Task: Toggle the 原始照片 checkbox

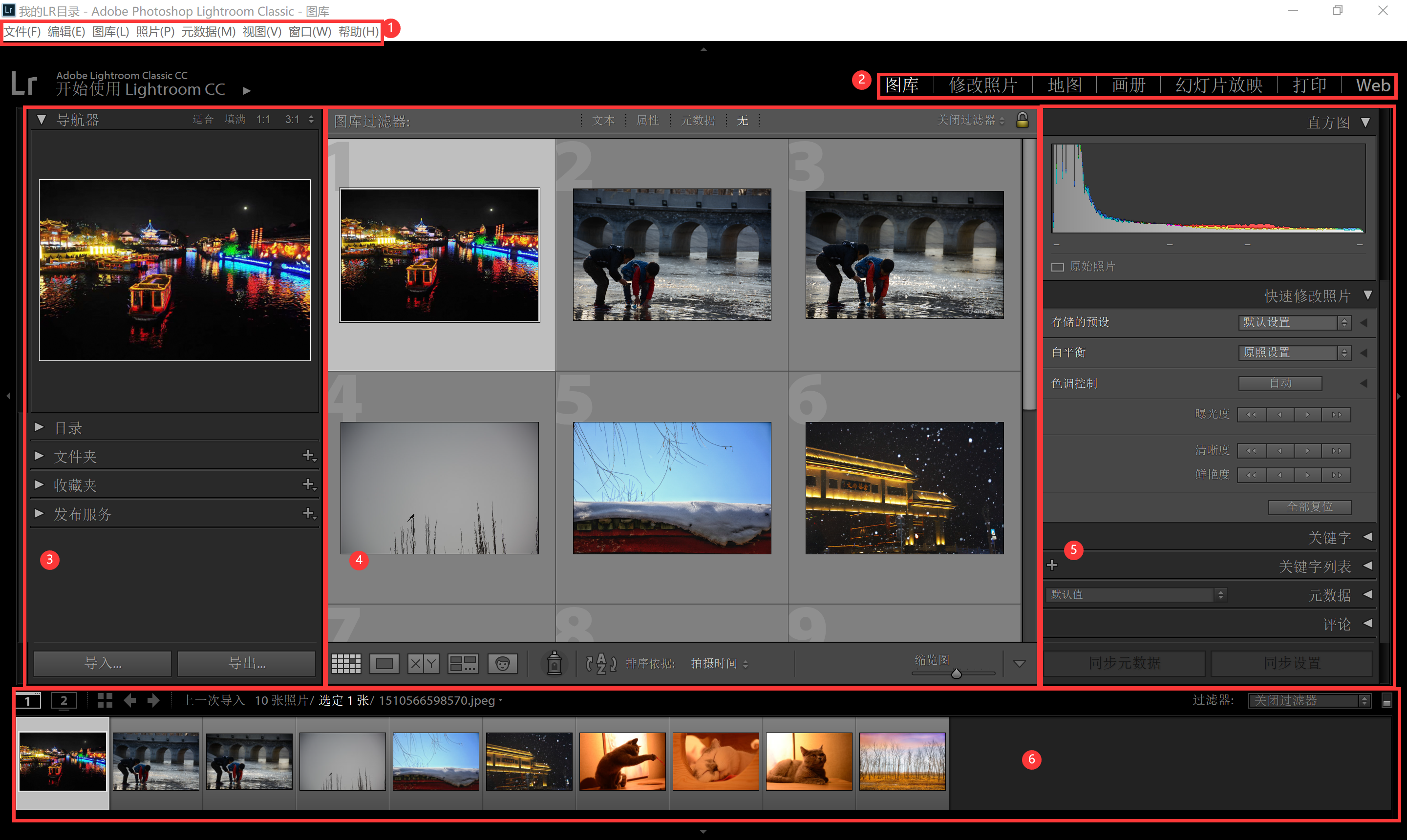Action: [1058, 267]
